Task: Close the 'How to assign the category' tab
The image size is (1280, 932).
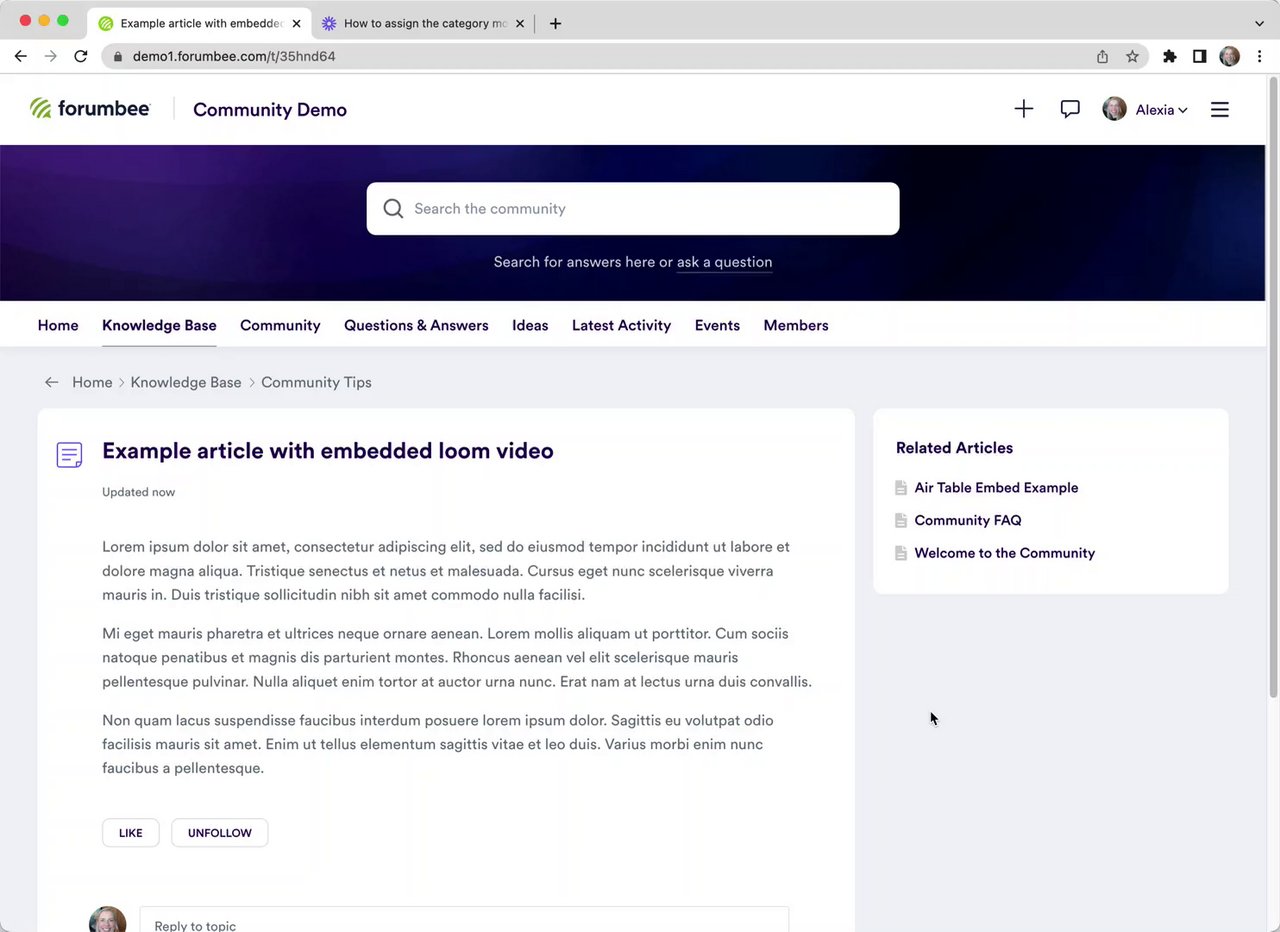Action: click(520, 23)
